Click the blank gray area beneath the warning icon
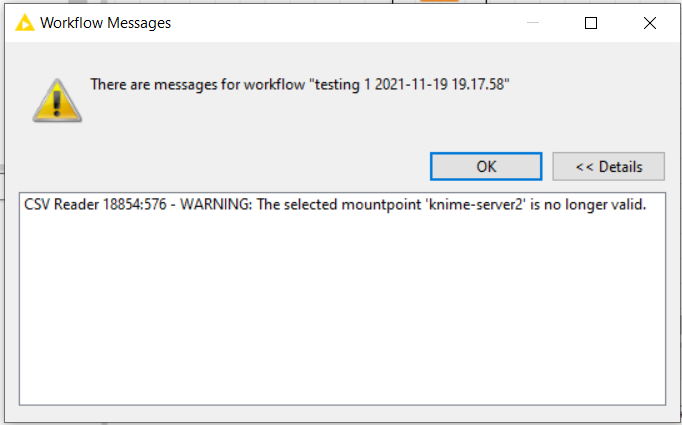The image size is (682, 425). (x=57, y=148)
